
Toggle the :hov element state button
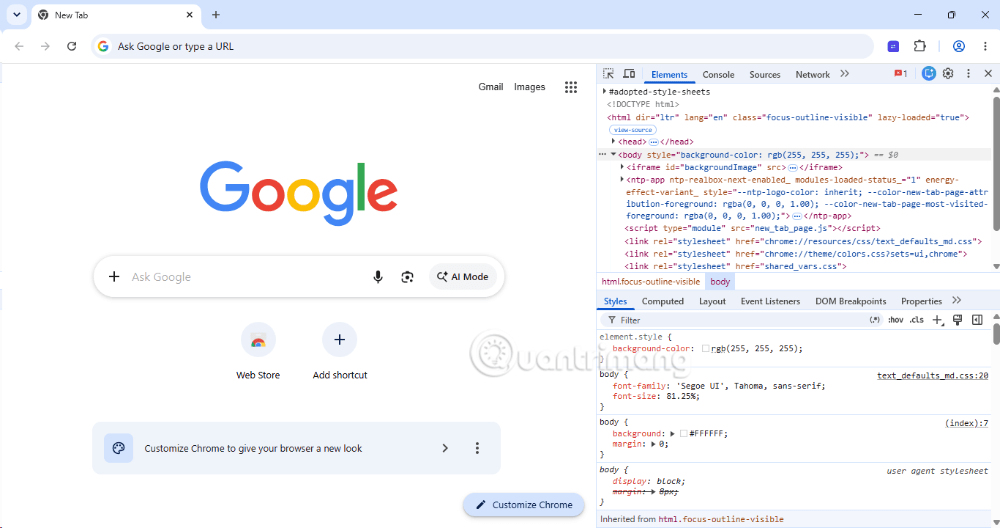(x=896, y=320)
